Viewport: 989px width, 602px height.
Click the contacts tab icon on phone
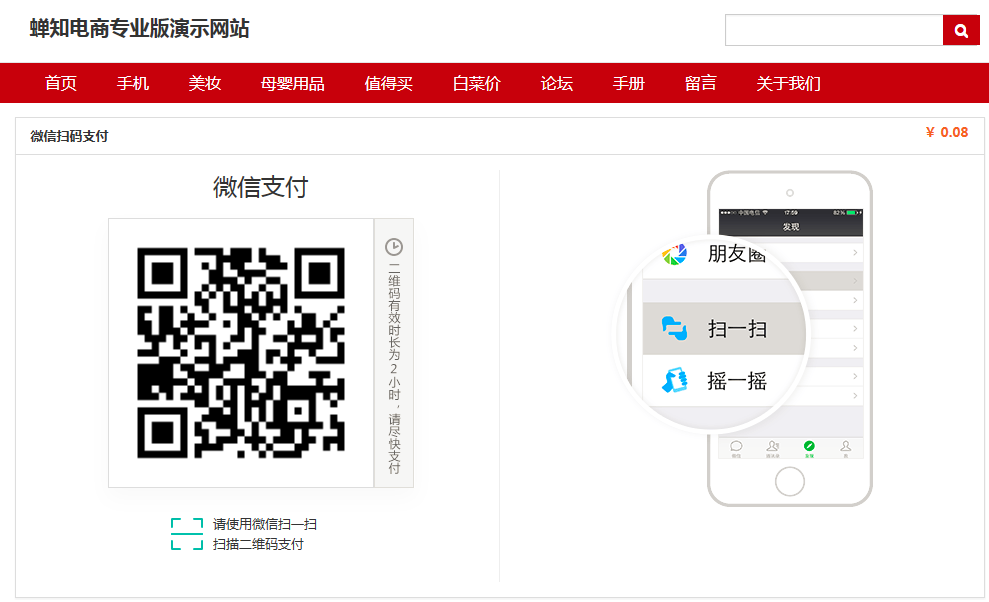(772, 447)
